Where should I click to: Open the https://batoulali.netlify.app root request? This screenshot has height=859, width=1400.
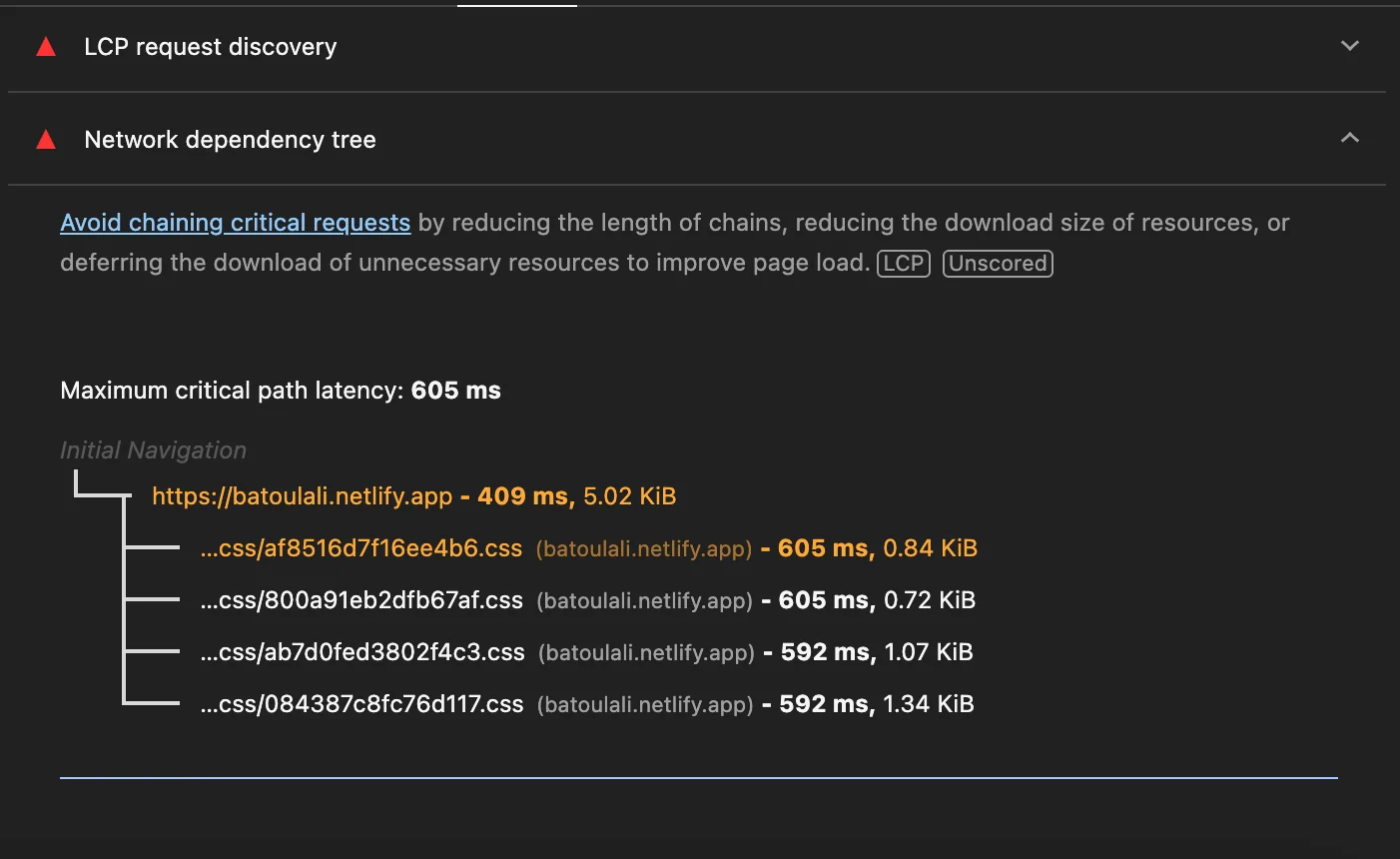tap(302, 496)
